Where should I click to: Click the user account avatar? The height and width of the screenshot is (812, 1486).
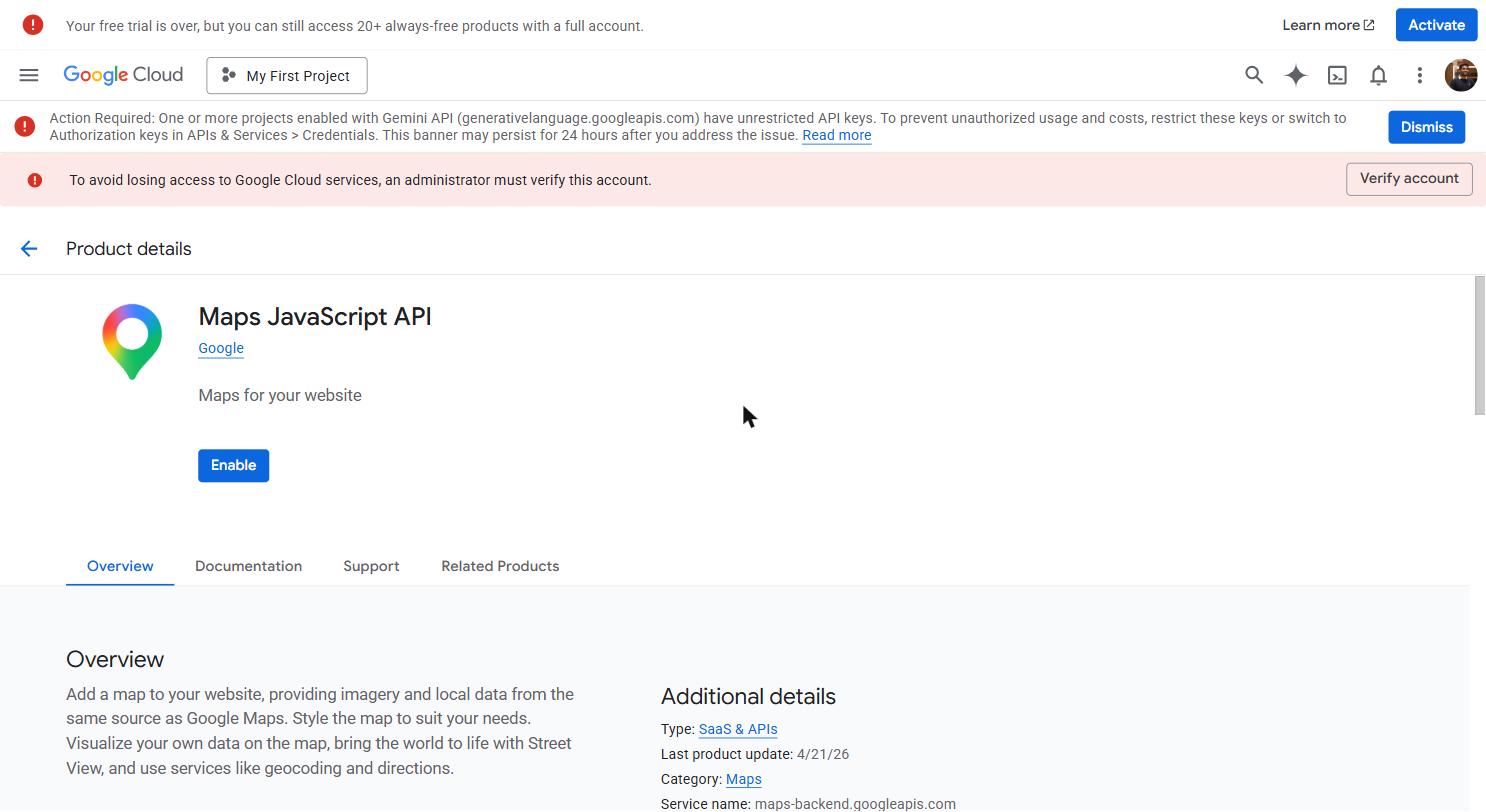pyautogui.click(x=1461, y=75)
